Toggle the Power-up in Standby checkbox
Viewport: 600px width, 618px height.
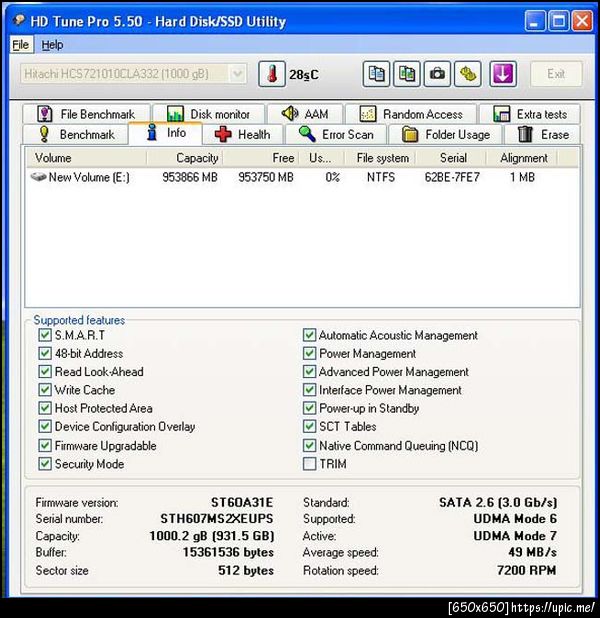click(309, 408)
